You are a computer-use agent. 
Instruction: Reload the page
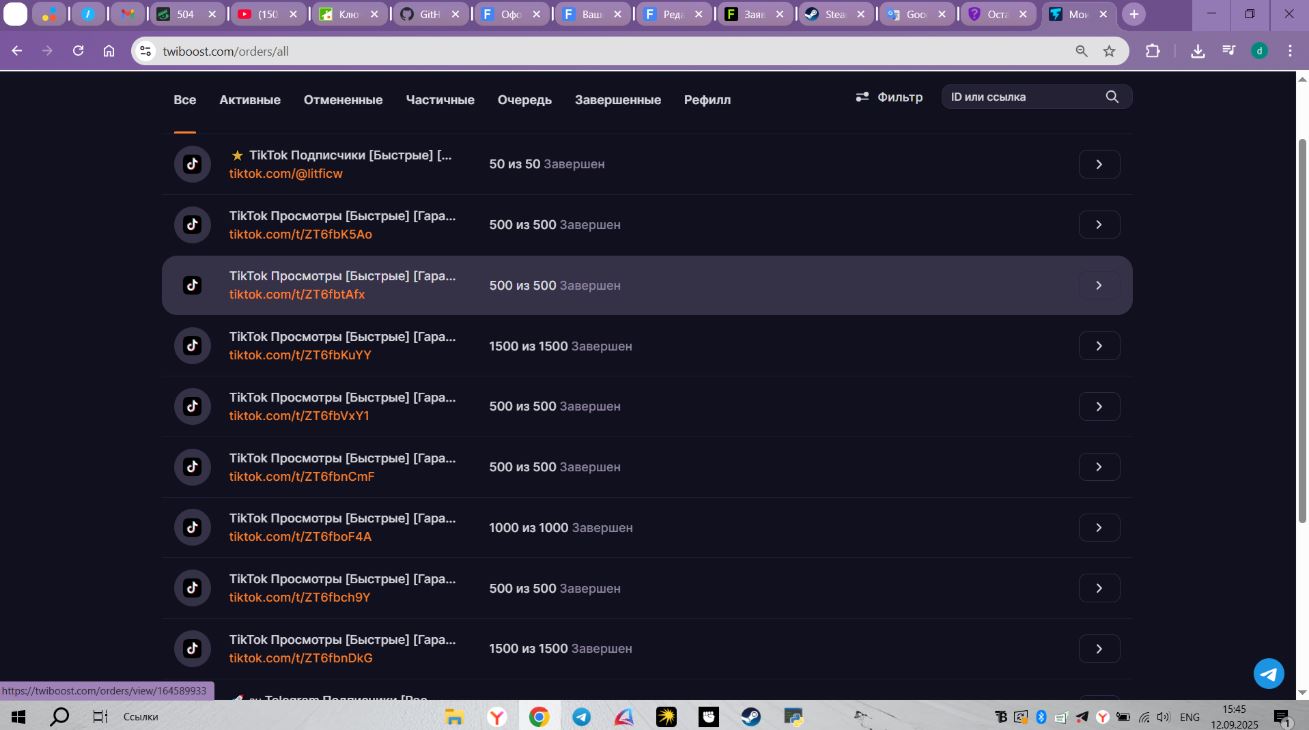click(x=78, y=51)
